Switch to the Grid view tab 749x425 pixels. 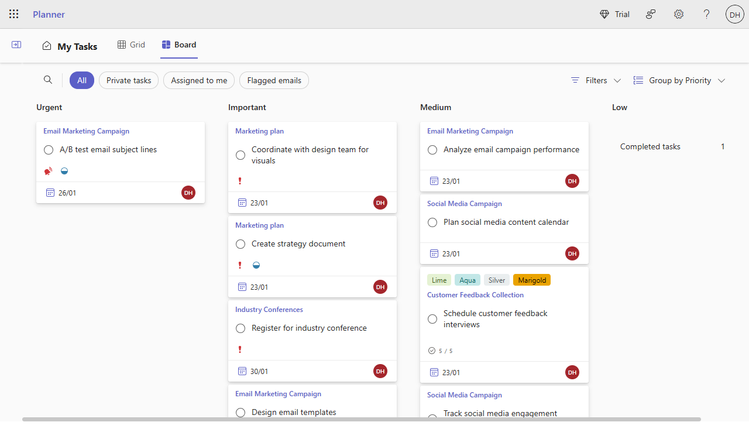tap(131, 45)
